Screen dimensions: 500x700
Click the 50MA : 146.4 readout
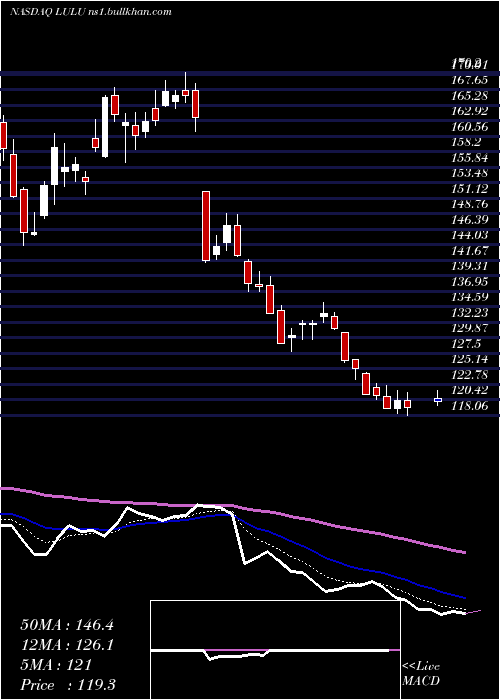click(x=67, y=625)
